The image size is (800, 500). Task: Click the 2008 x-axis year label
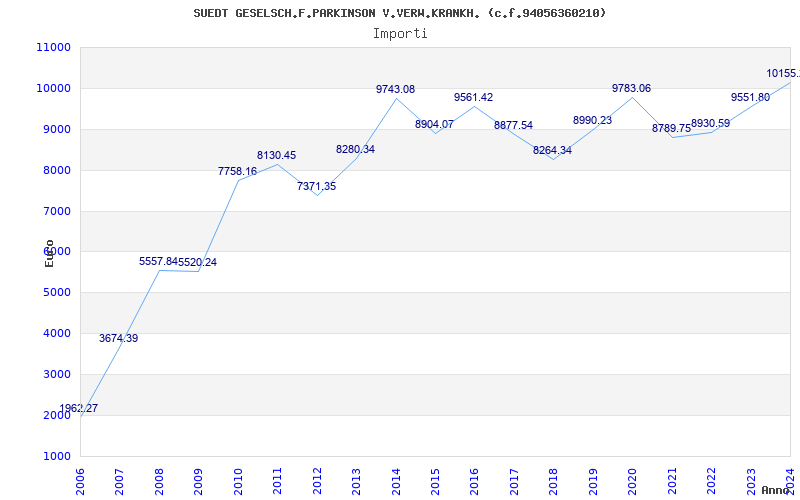159,481
